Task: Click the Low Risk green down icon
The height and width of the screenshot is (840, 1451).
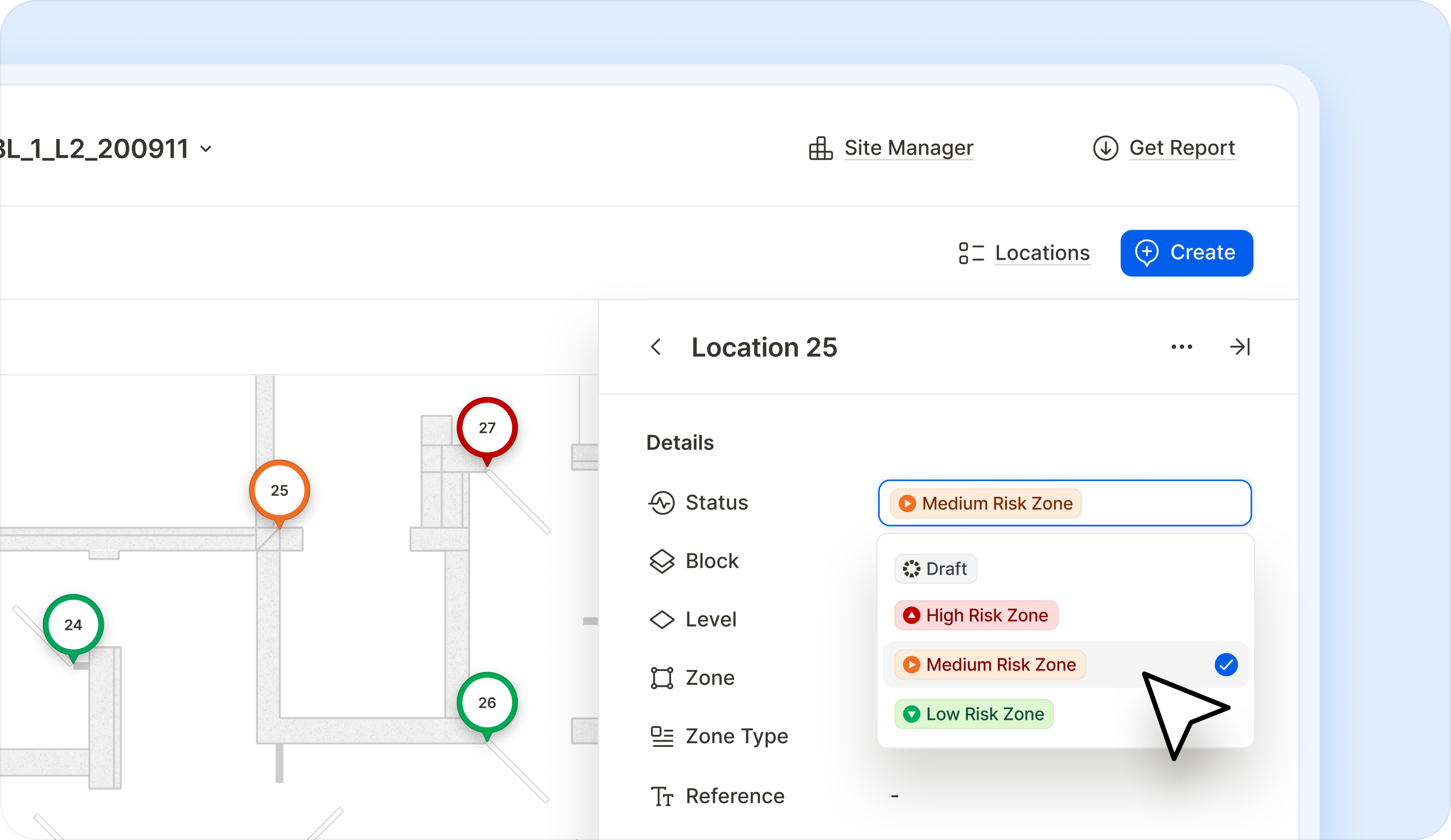Action: [911, 714]
